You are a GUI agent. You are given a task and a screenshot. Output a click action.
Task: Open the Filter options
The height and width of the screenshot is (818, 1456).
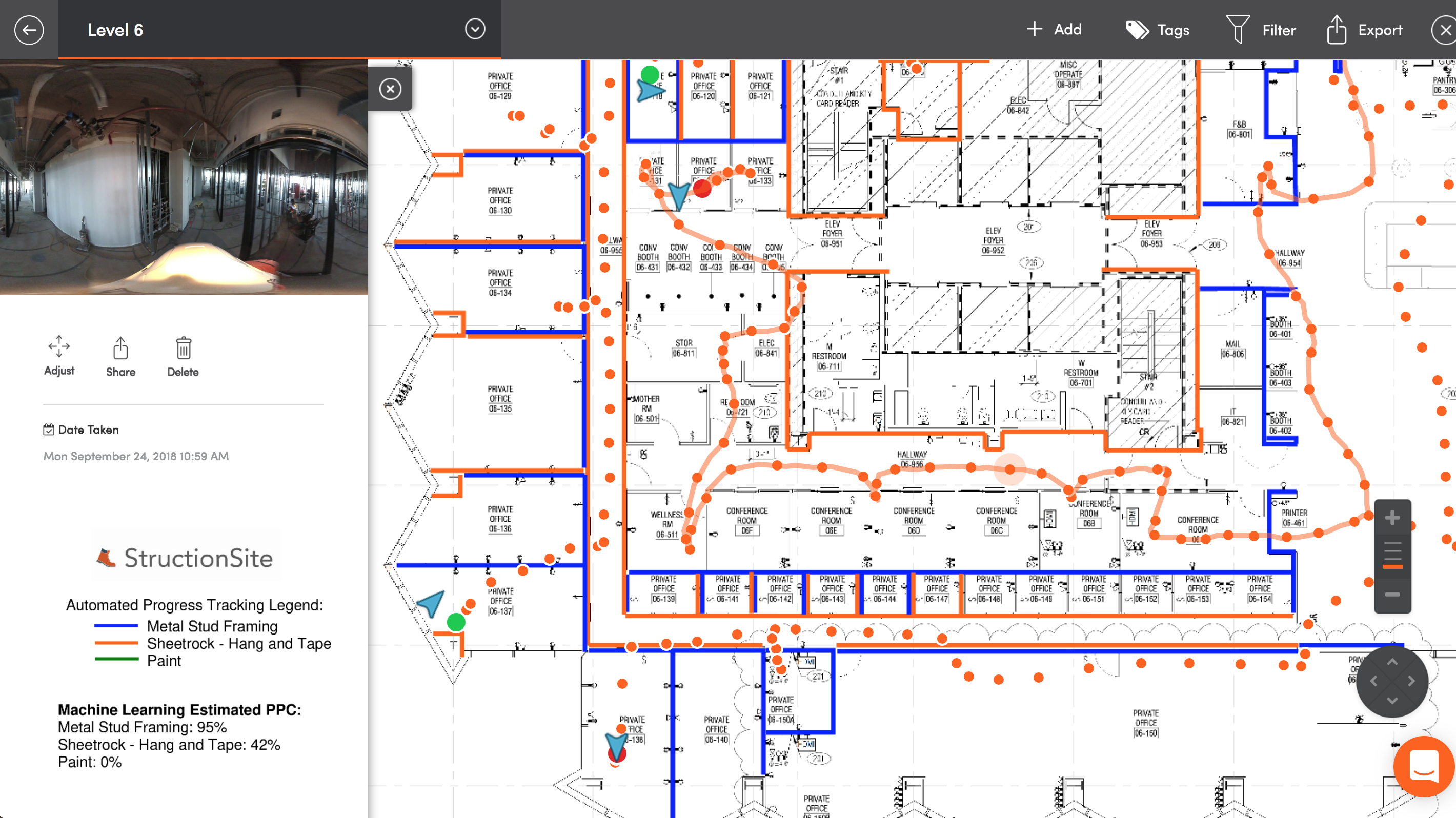[1262, 30]
